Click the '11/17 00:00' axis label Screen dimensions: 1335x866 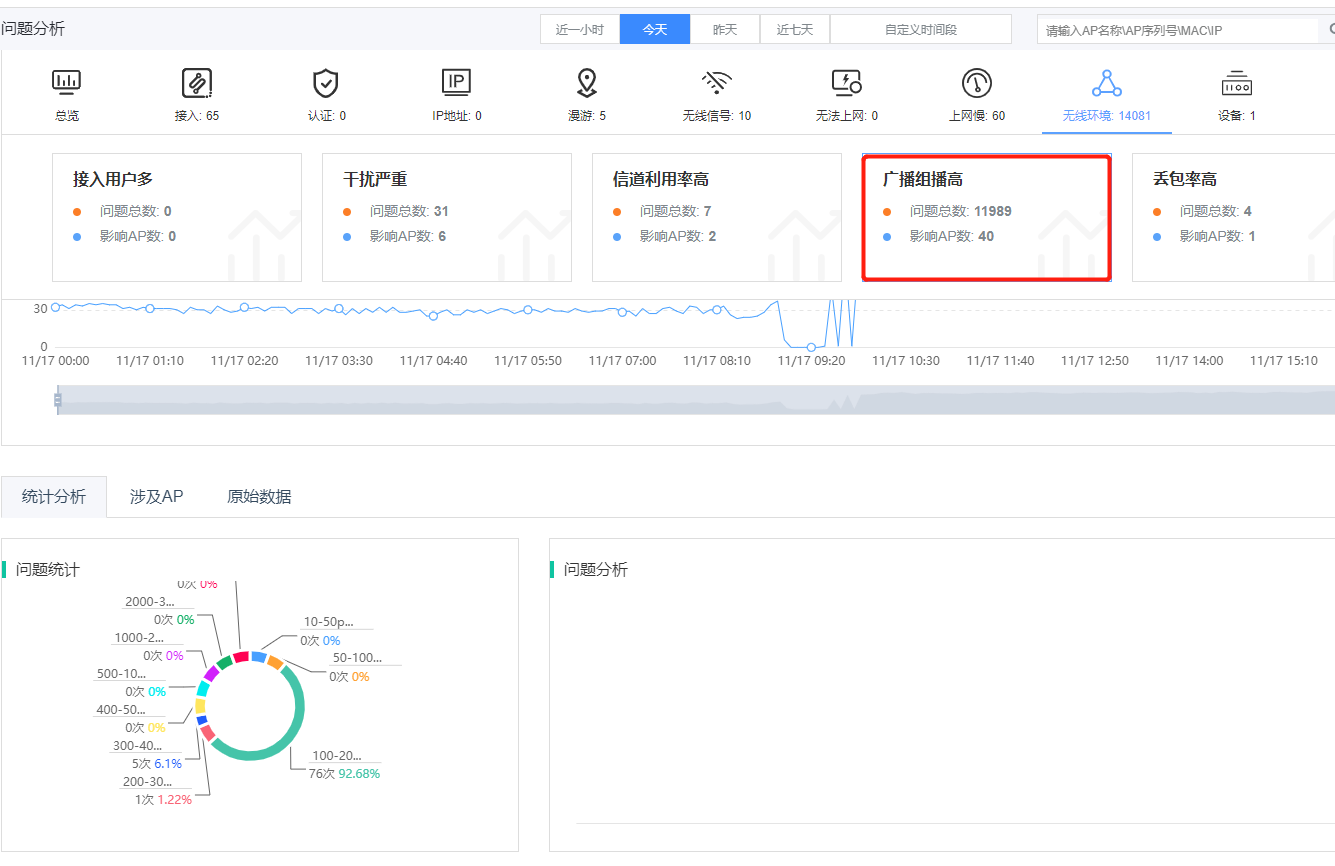56,360
